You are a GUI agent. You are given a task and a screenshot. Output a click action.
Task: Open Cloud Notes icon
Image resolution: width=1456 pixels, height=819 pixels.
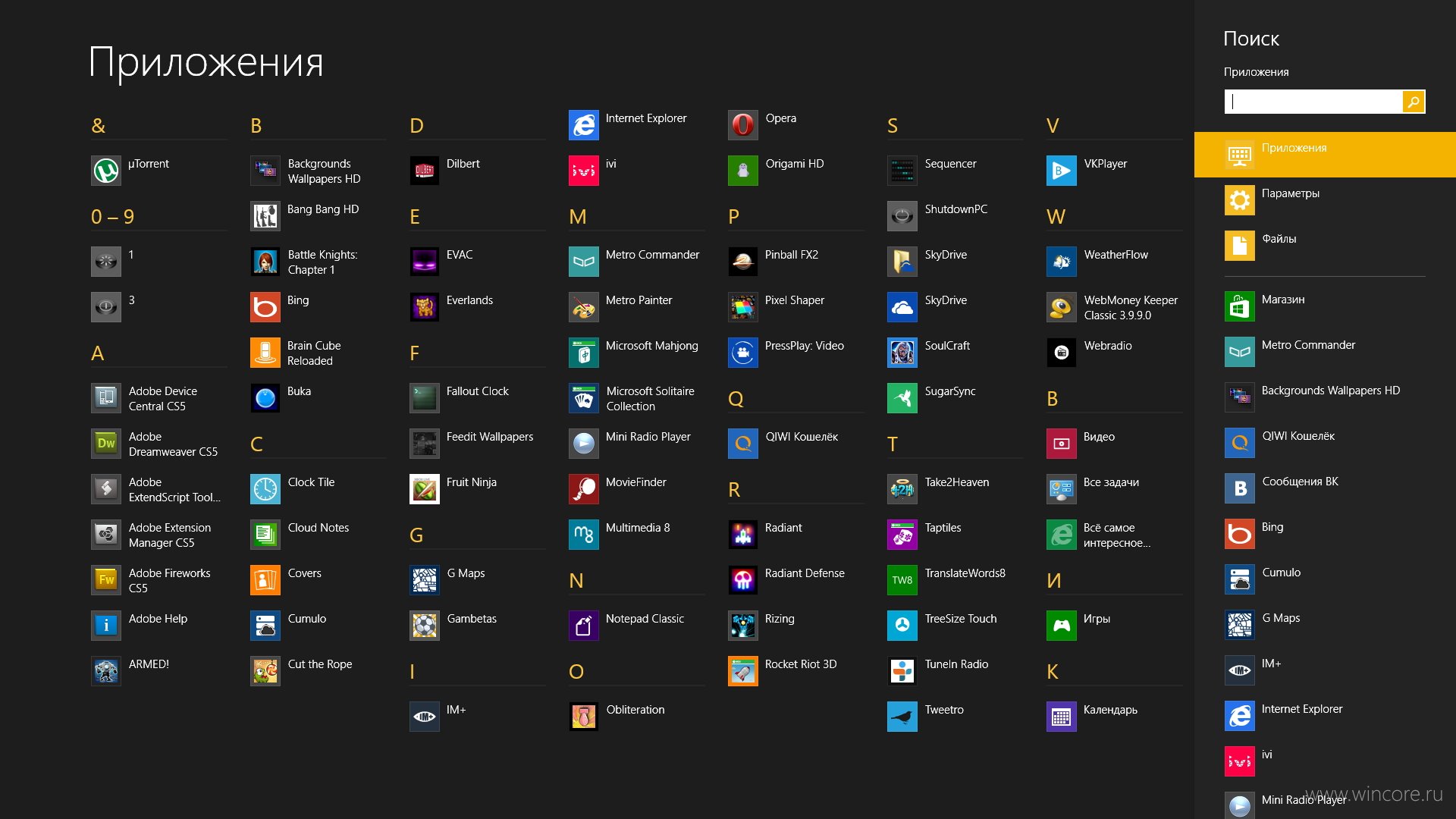[x=265, y=535]
